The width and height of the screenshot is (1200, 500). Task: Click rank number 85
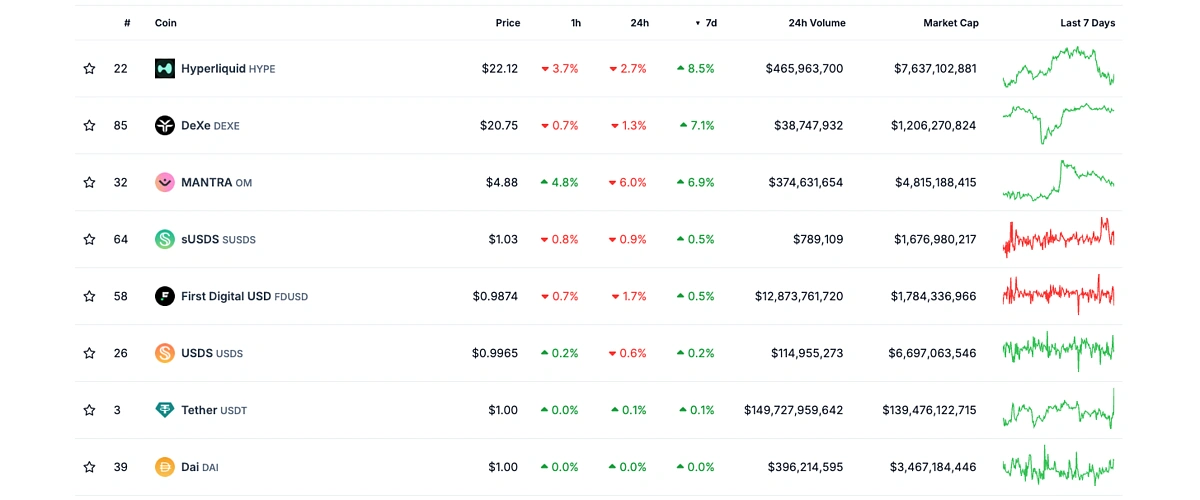121,126
